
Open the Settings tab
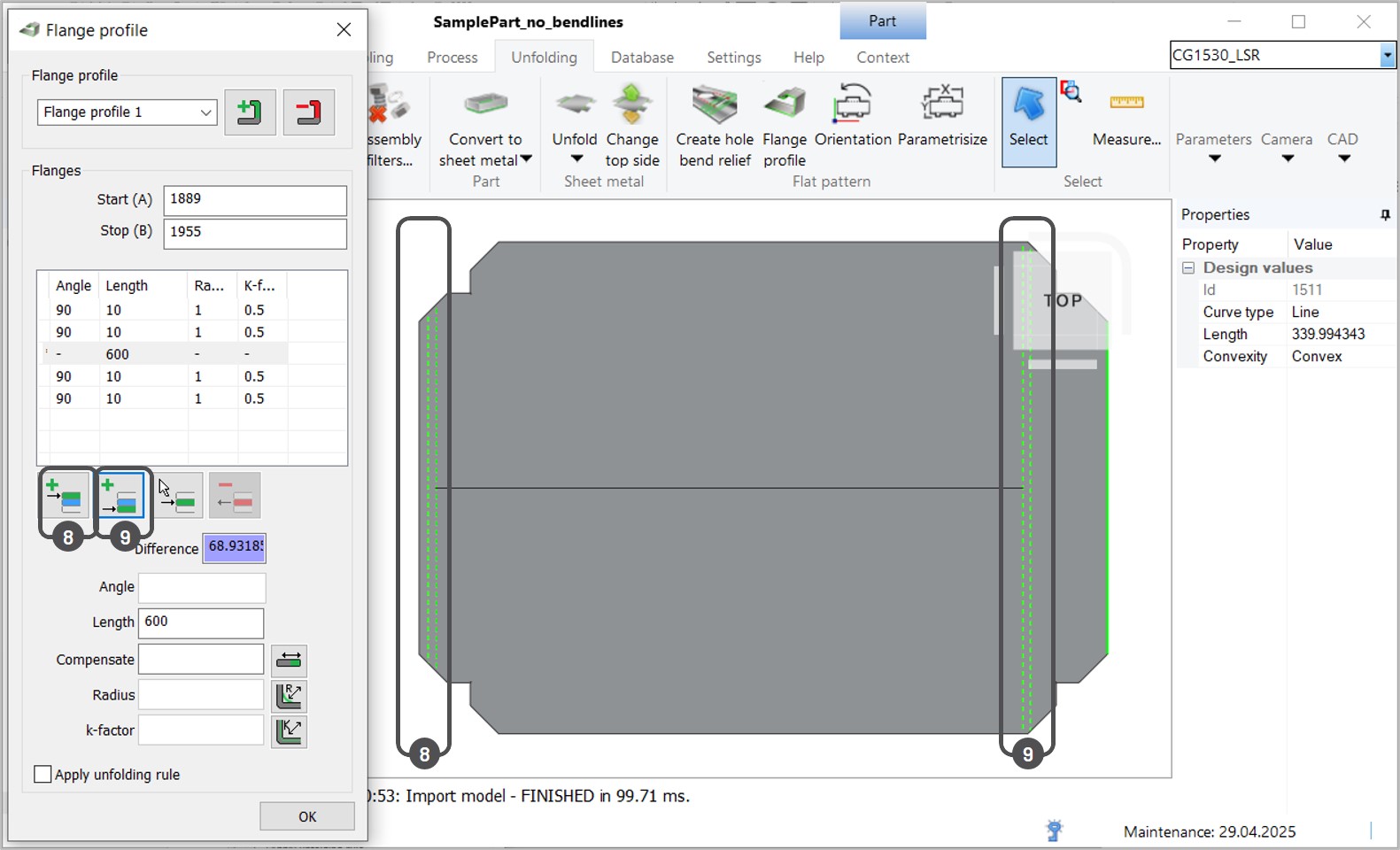pyautogui.click(x=733, y=58)
